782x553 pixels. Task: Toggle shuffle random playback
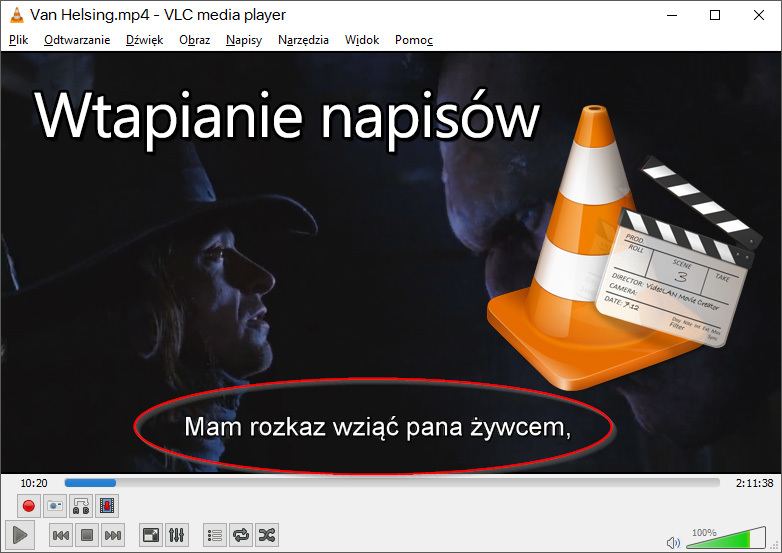click(266, 535)
